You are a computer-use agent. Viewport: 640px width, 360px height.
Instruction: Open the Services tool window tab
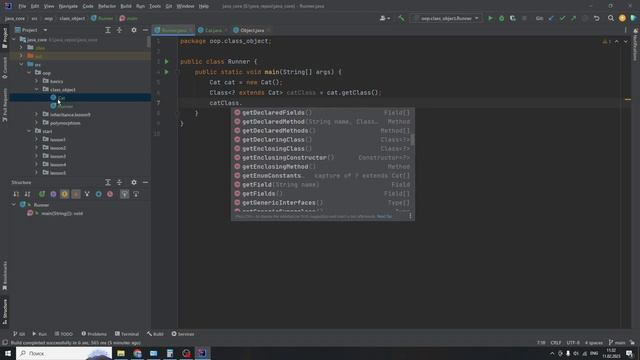tap(183, 334)
